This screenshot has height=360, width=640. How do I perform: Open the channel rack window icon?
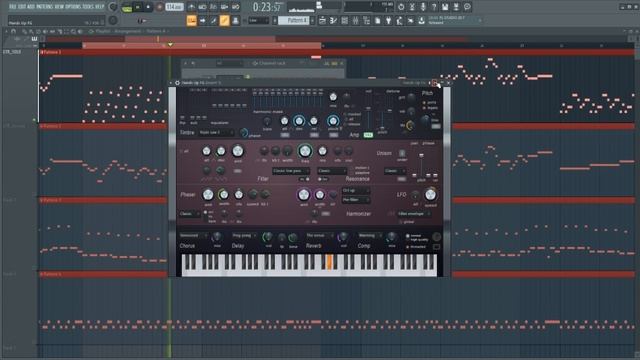344,20
